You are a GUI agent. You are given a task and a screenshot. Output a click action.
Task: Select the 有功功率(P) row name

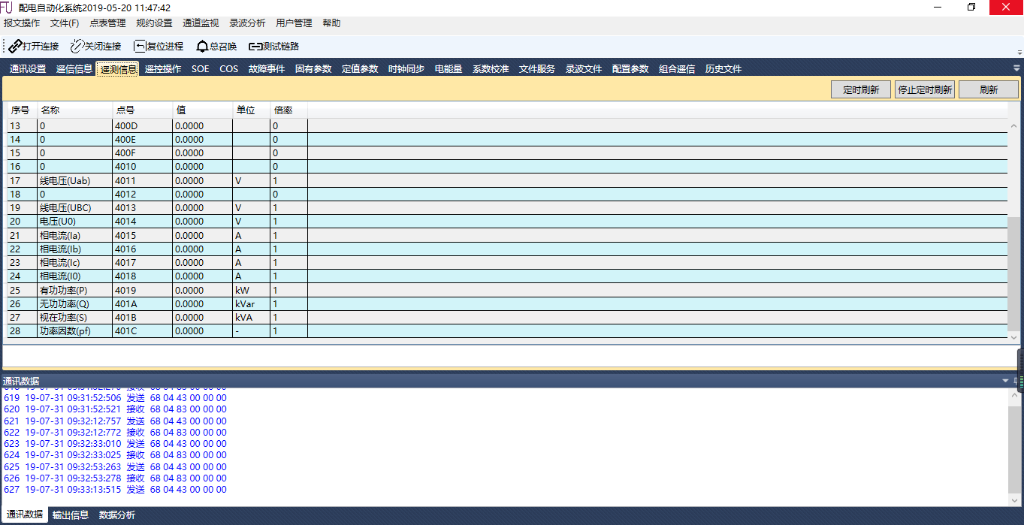click(74, 290)
